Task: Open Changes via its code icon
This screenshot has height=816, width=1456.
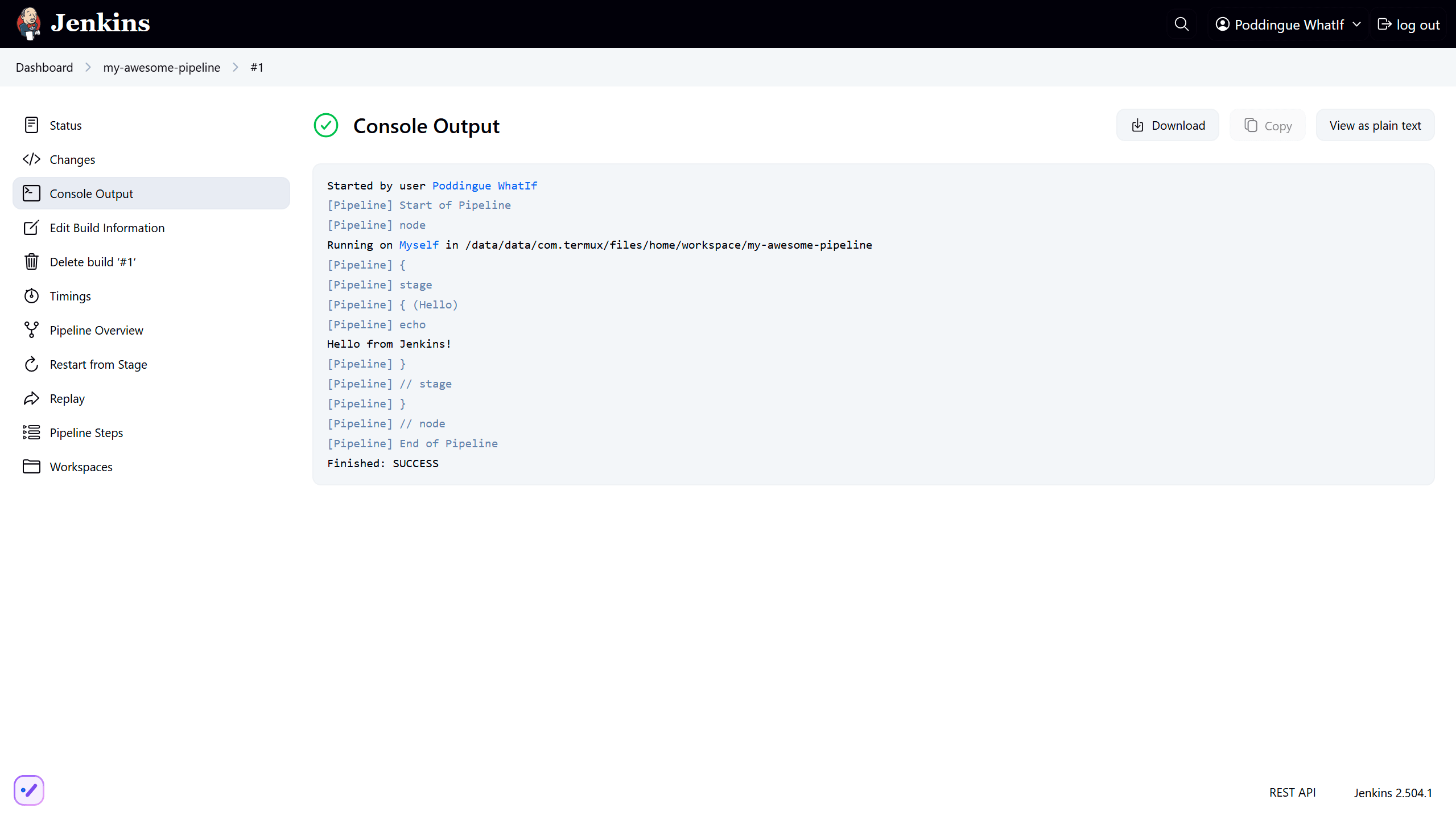Action: click(x=31, y=159)
